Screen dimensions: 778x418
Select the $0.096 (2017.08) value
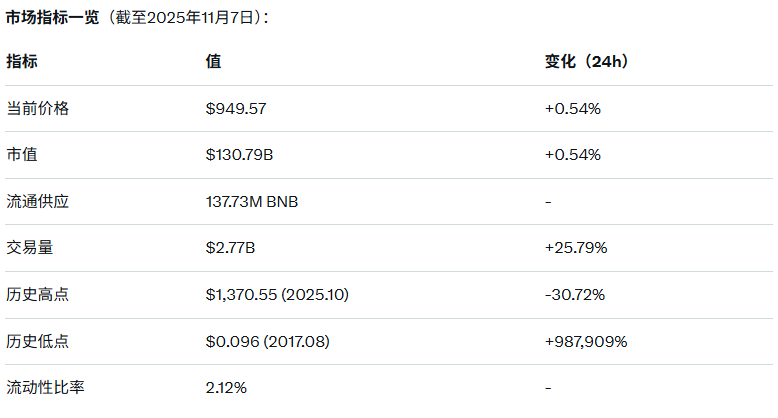point(267,341)
